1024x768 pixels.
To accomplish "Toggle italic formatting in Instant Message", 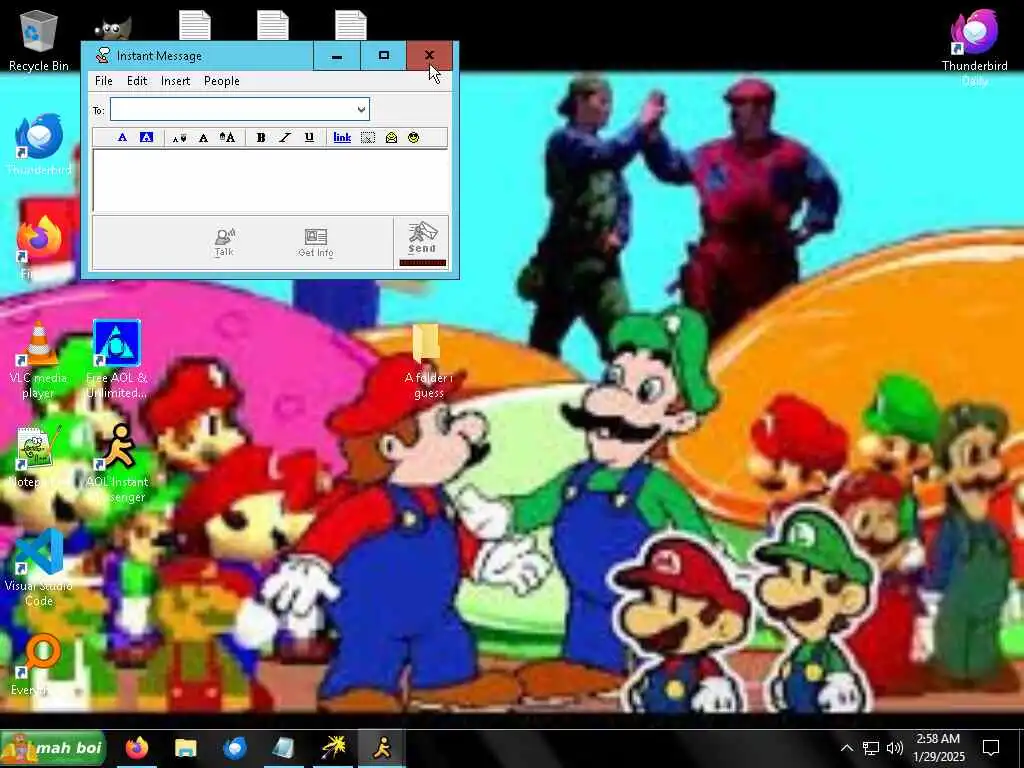I will click(x=285, y=137).
